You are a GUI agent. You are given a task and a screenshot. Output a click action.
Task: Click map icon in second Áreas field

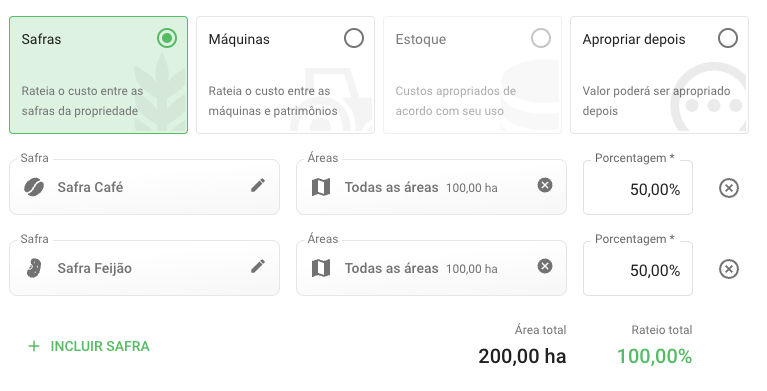321,268
